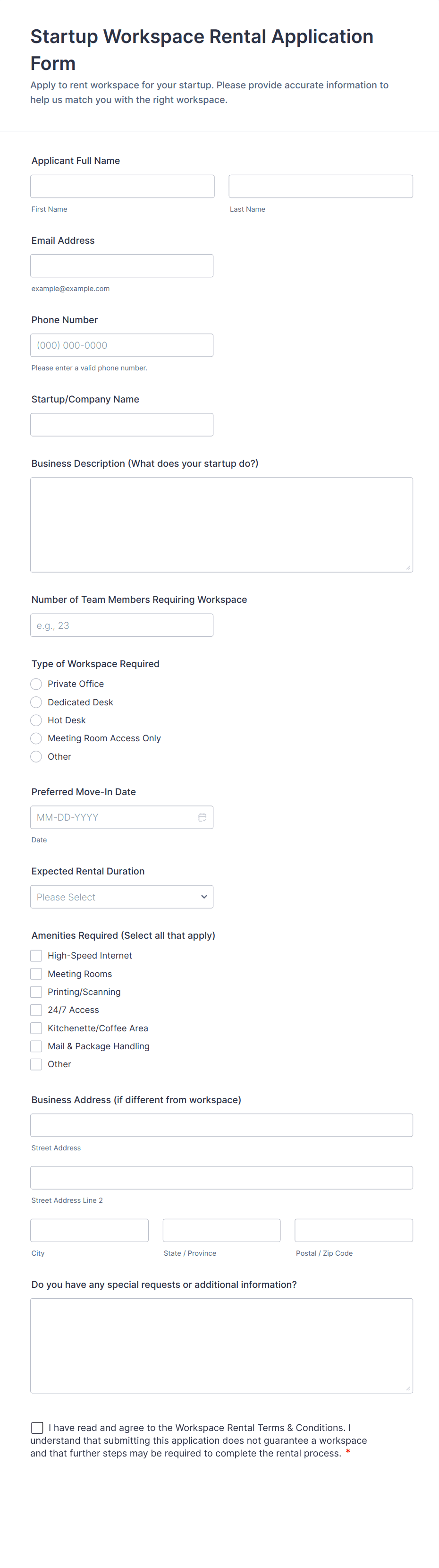Open the calendar icon in move-in date

pyautogui.click(x=202, y=817)
